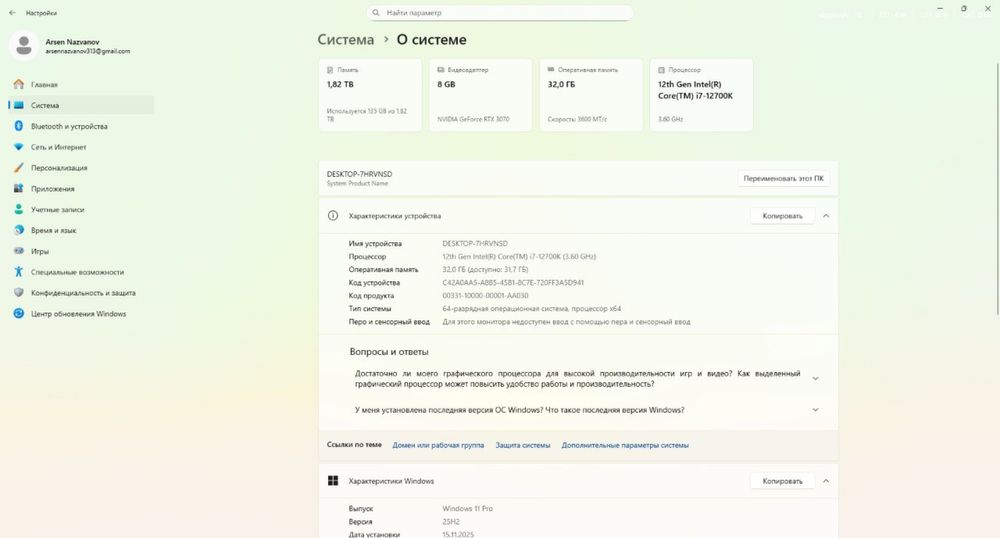The height and width of the screenshot is (538, 1000).
Task: Click the Bluetooth и устройства icon
Action: pos(18,127)
